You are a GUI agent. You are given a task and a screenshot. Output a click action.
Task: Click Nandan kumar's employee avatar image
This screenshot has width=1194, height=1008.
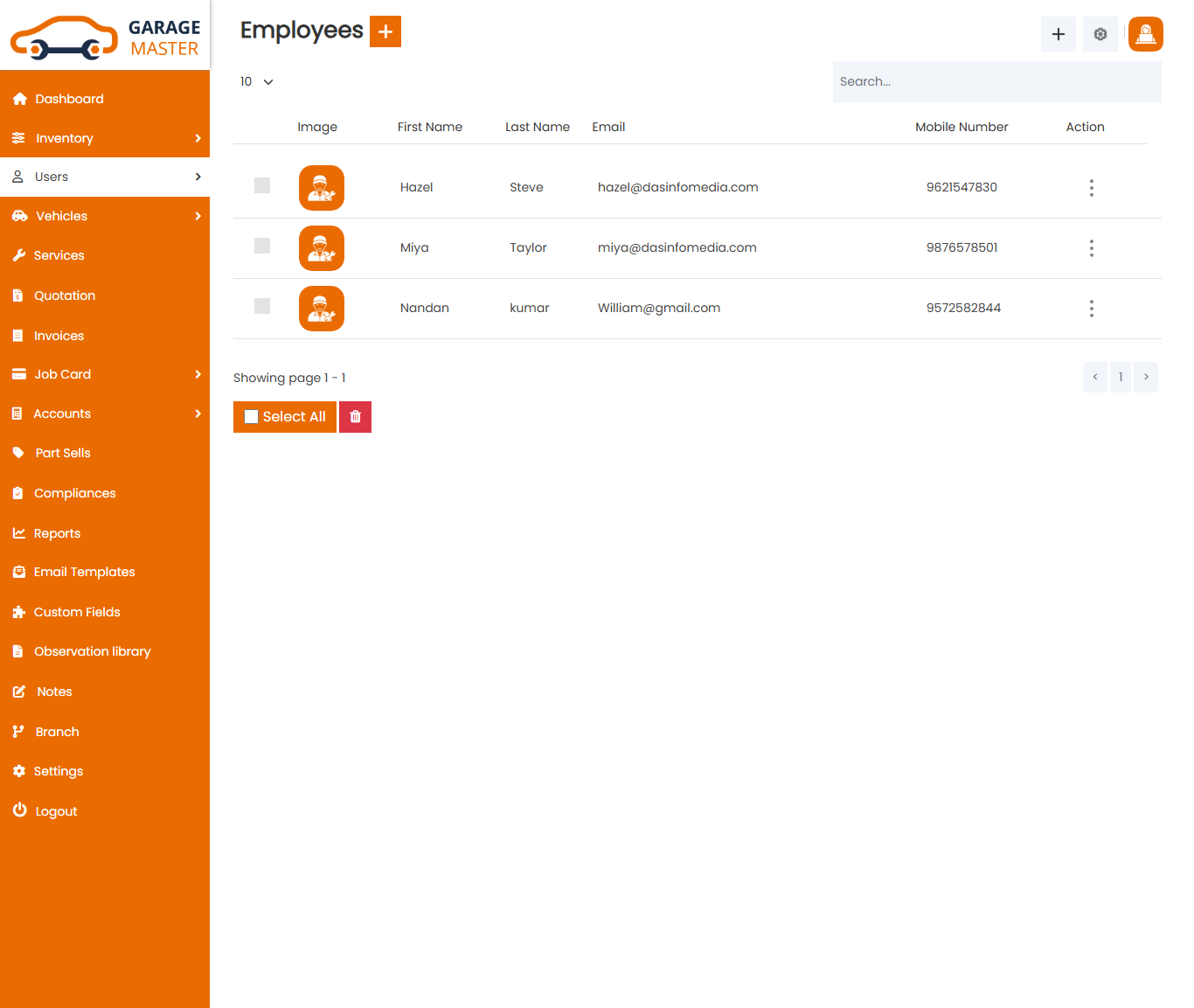tap(322, 309)
